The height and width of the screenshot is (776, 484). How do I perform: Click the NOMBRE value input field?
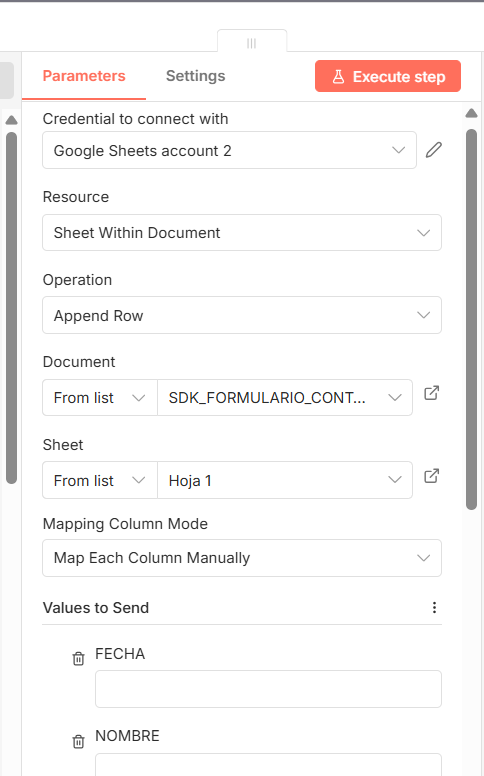tap(268, 765)
